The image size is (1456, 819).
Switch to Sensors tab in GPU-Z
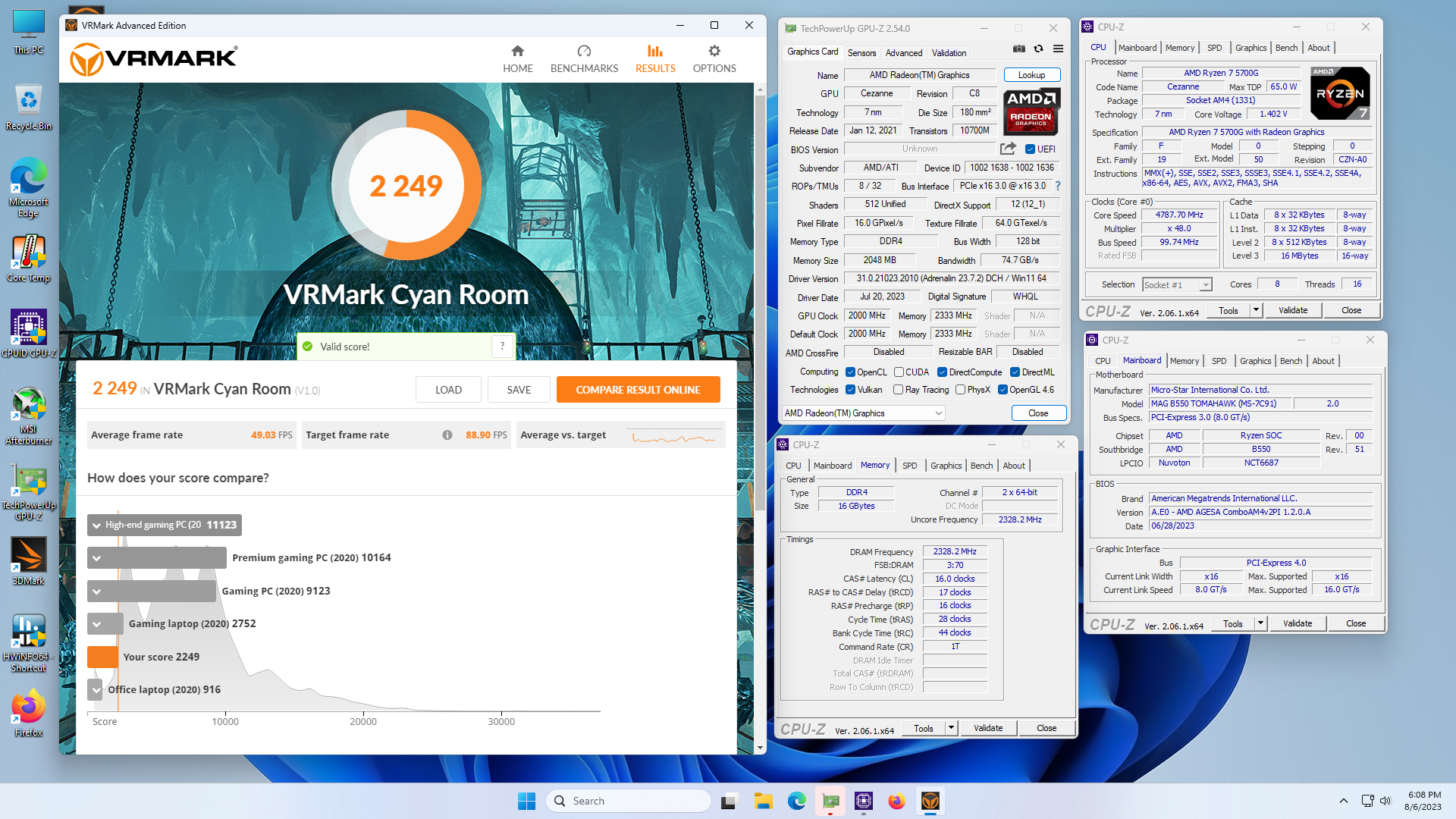pyautogui.click(x=861, y=53)
